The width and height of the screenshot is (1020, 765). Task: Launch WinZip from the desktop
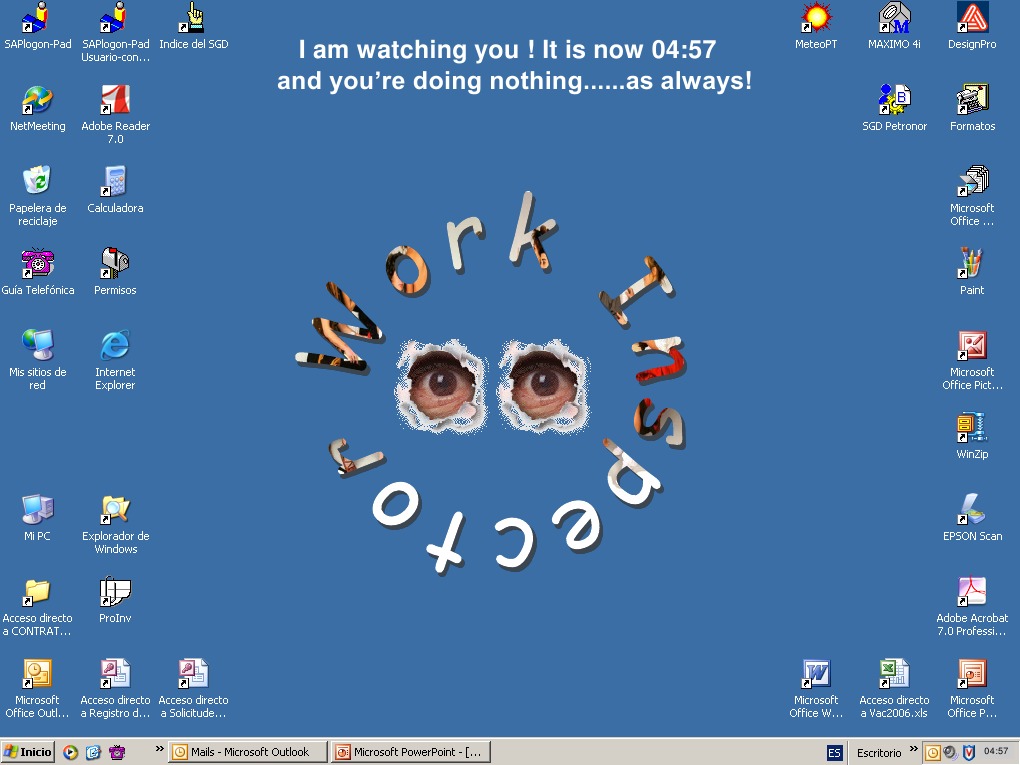click(971, 428)
